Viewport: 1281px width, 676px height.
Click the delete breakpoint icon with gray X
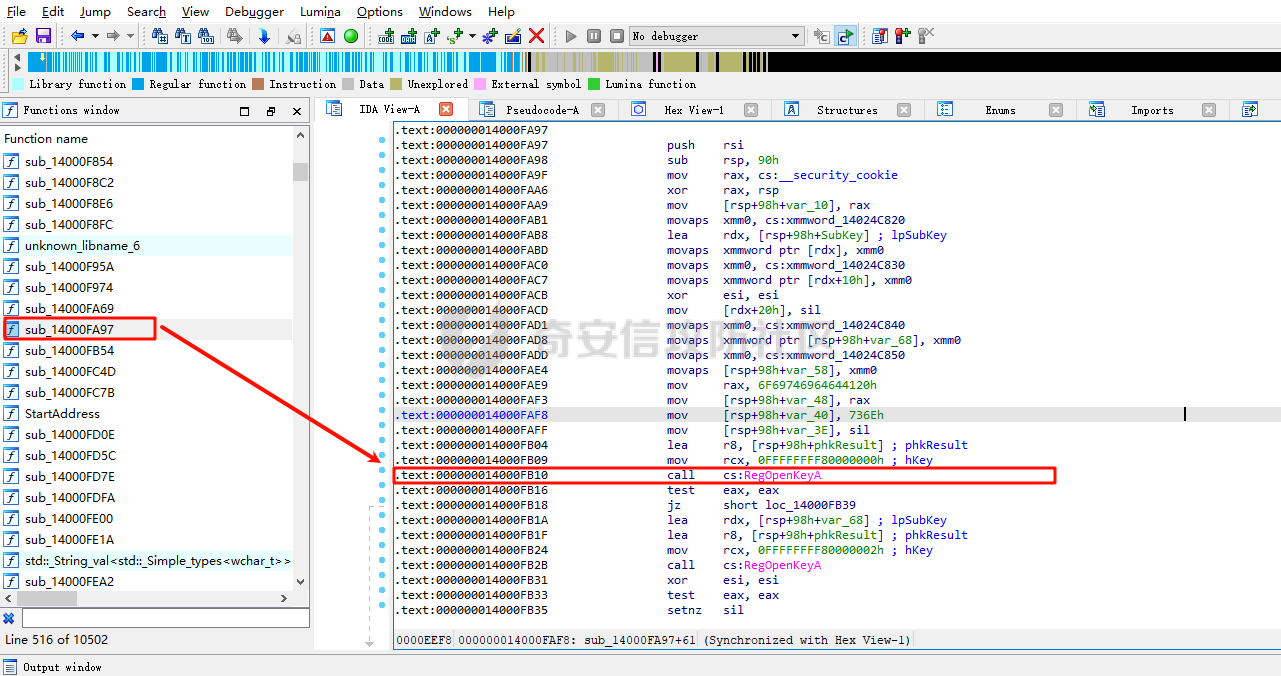click(926, 36)
